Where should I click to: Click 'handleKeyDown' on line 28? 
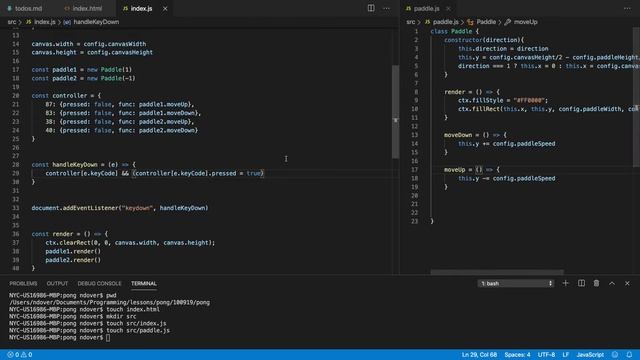tap(75, 164)
